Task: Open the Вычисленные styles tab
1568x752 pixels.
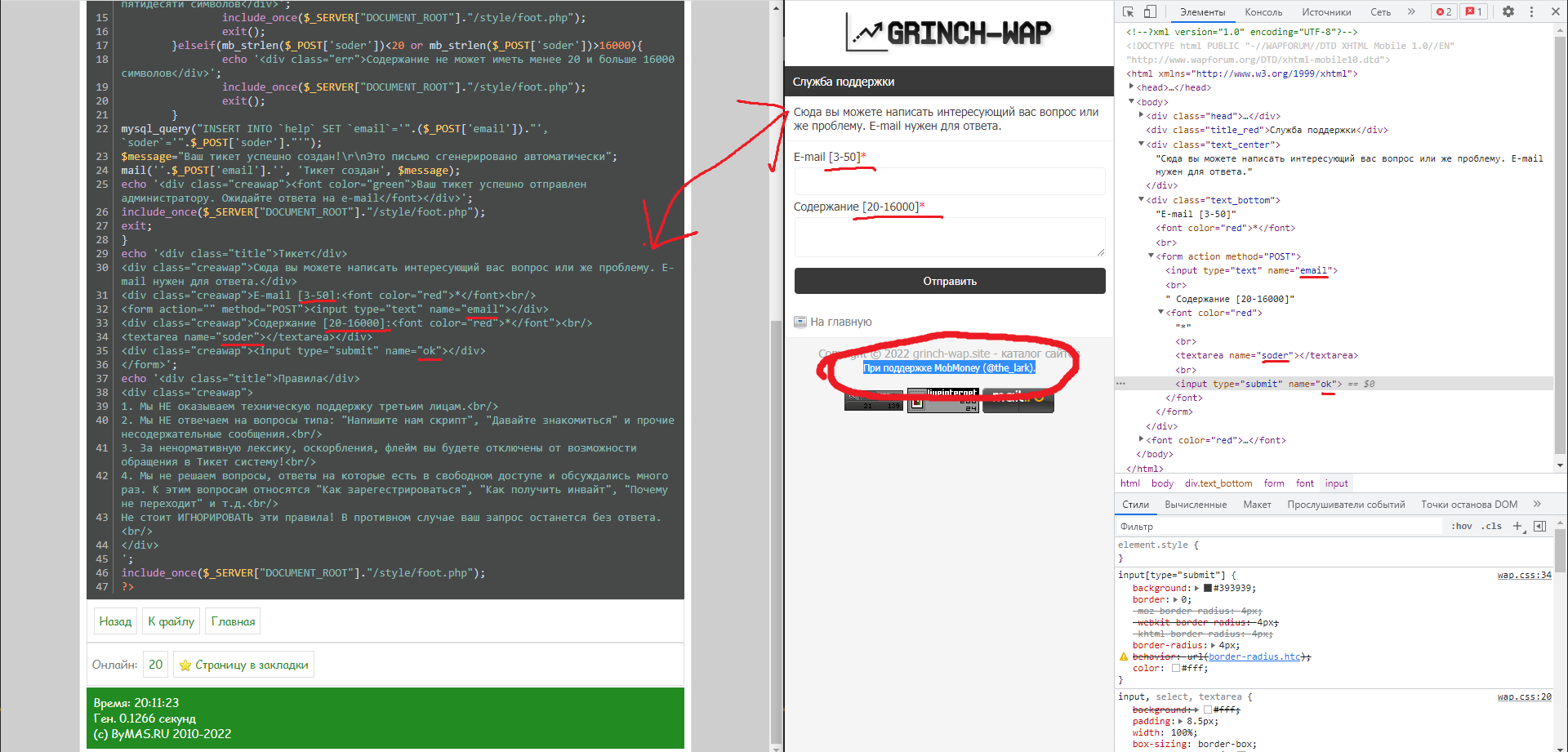Action: pos(1196,505)
